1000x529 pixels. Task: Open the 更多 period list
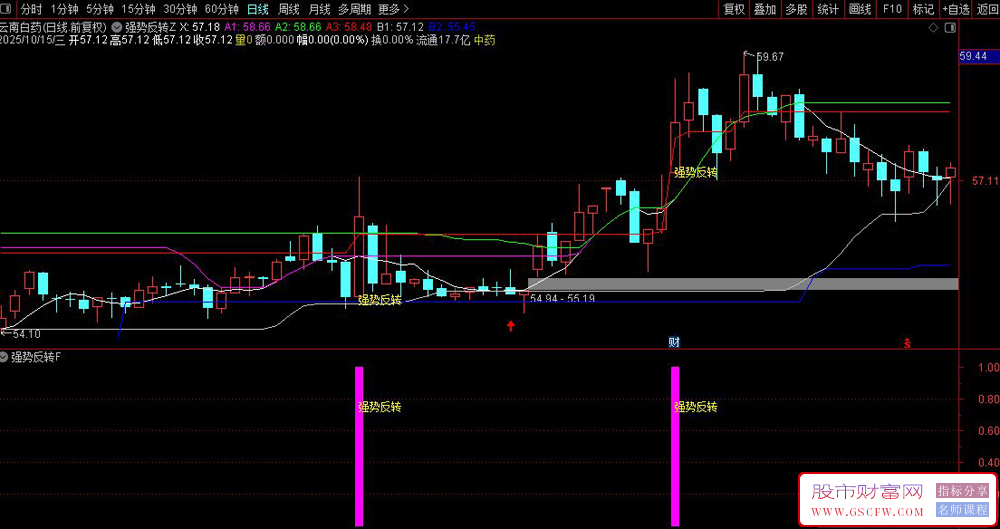(393, 9)
